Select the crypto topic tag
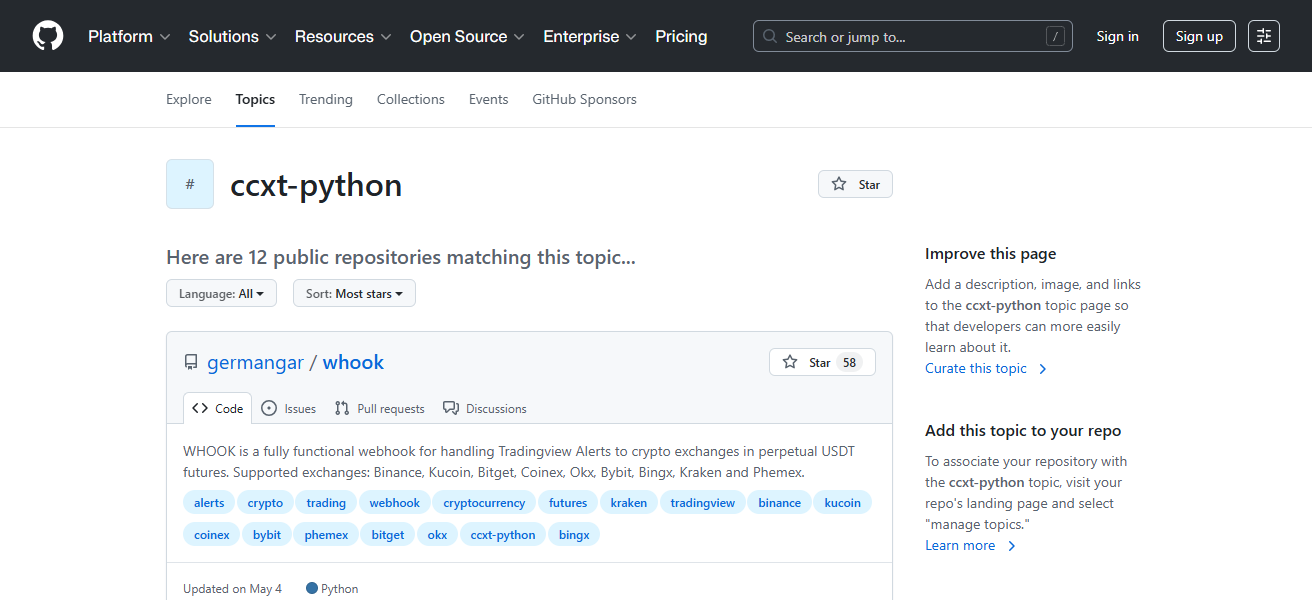1312x600 pixels. coord(265,502)
